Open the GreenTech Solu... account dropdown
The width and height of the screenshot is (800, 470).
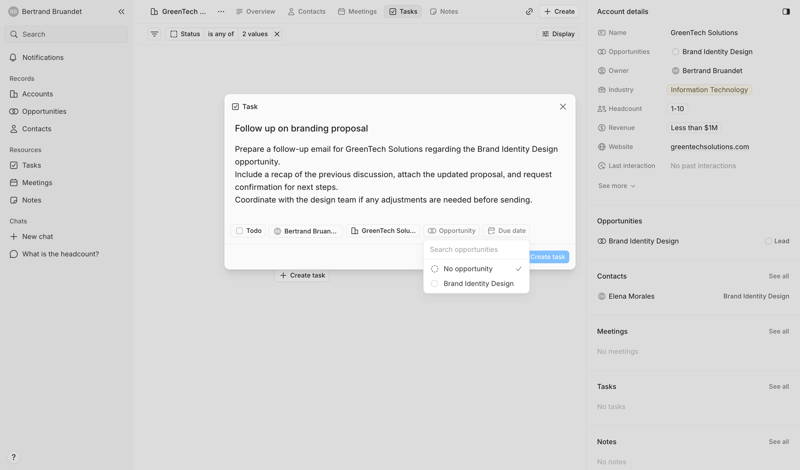point(383,231)
